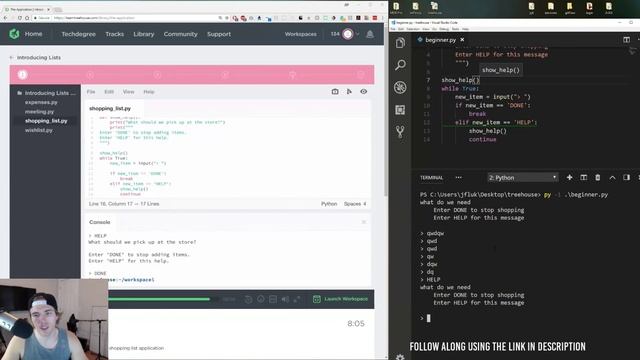640x360 pixels.
Task: Open terminal panel ellipsis menu
Action: (458, 178)
